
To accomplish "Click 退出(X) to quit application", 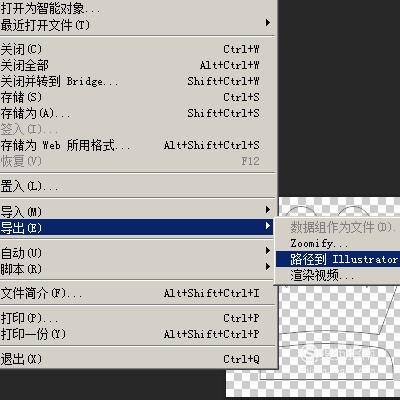I will coord(137,359).
